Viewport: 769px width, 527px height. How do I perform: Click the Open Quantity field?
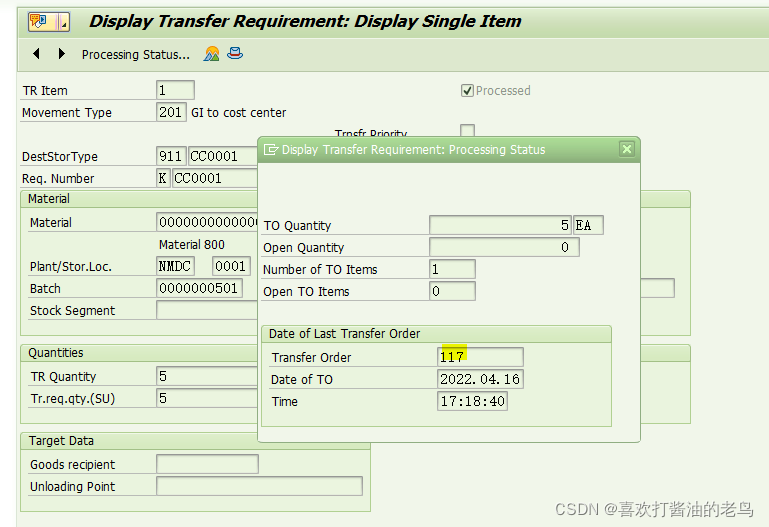[x=504, y=247]
